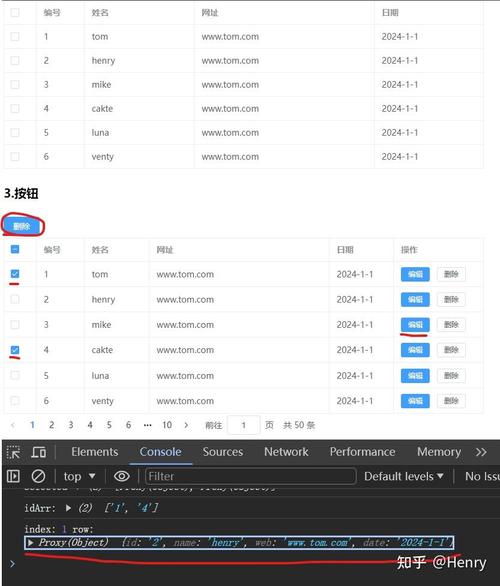
Task: Go to previous page arrow in pagination
Action: point(13,425)
